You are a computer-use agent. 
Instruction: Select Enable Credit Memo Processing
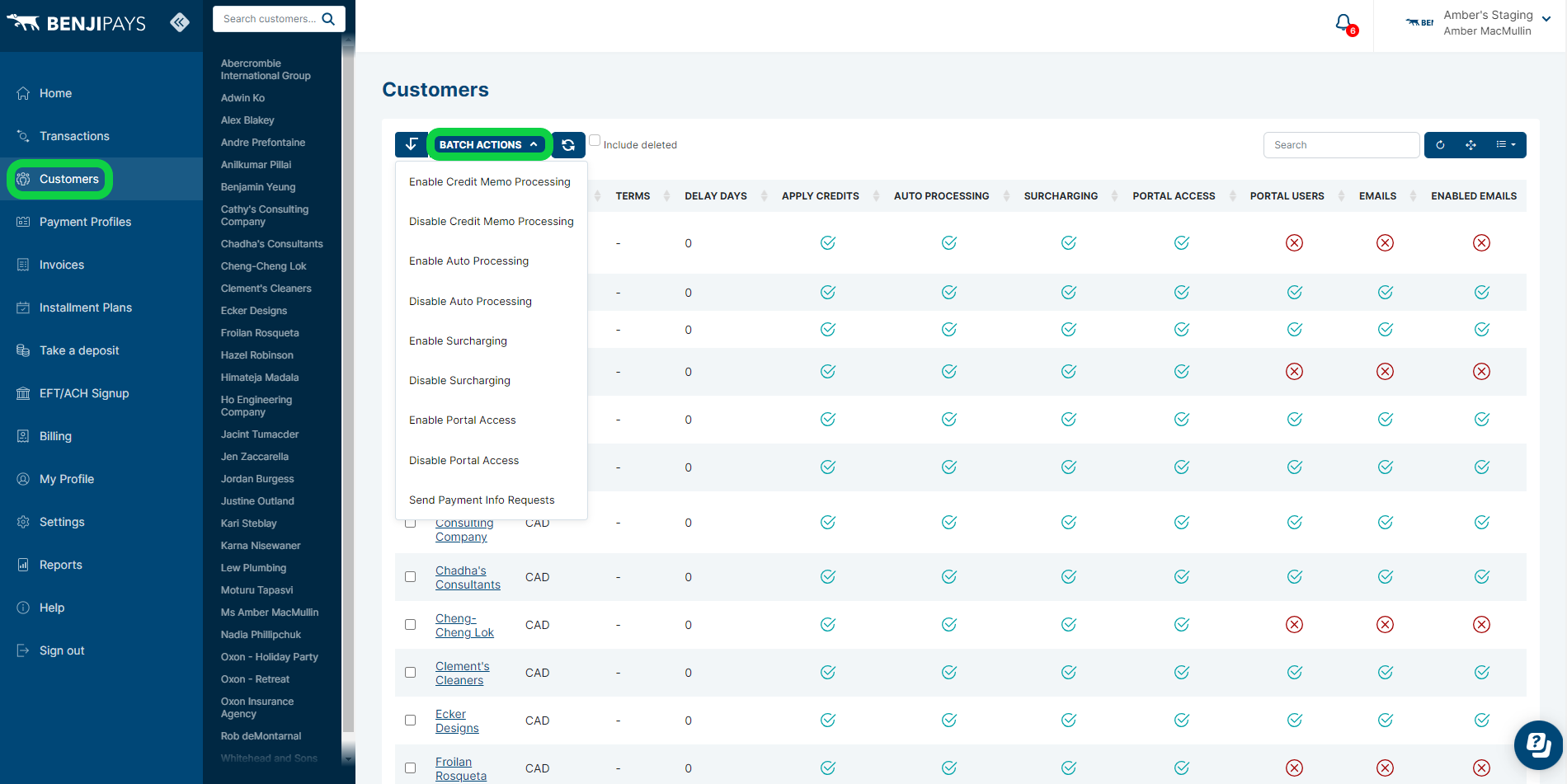(490, 182)
